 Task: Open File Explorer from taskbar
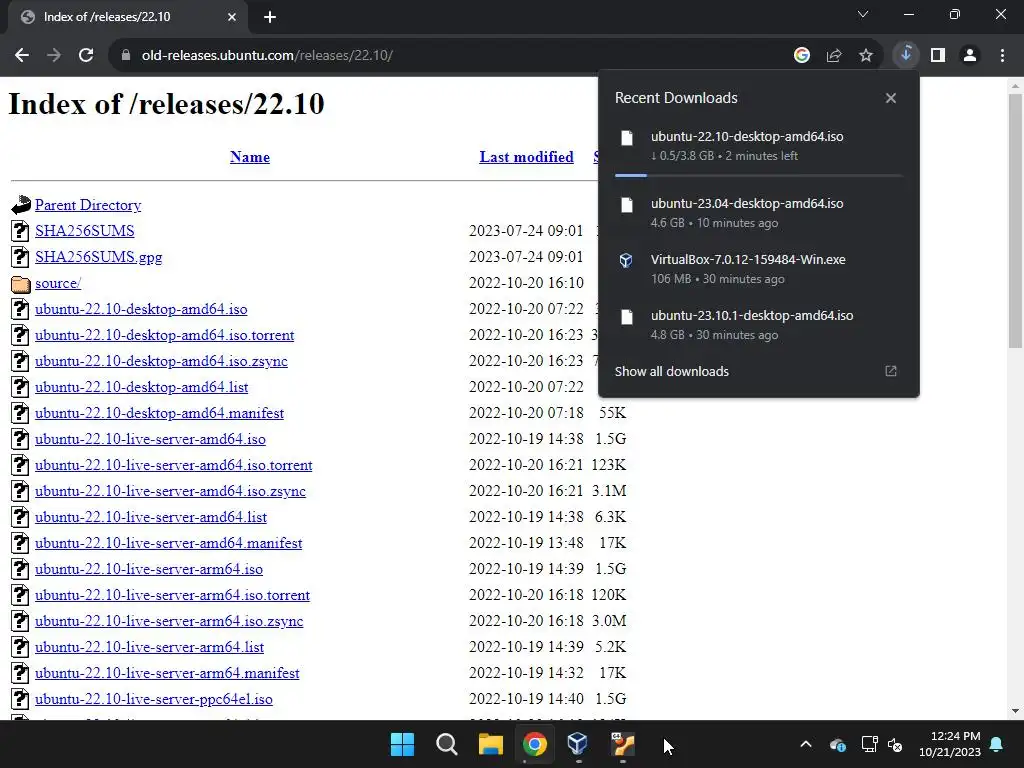[x=490, y=744]
